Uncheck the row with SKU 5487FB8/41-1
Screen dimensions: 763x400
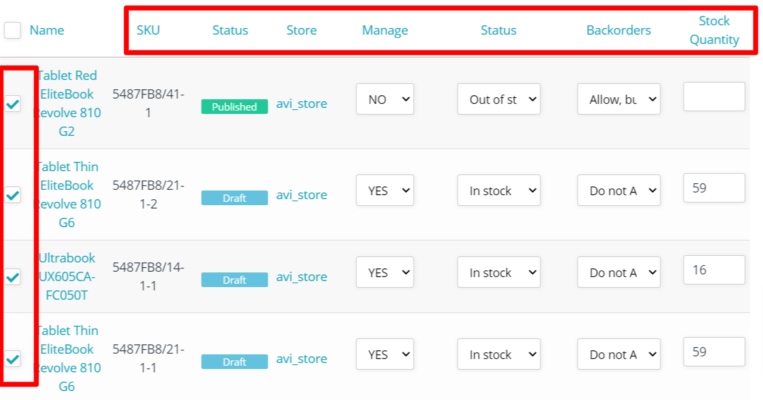tap(13, 104)
